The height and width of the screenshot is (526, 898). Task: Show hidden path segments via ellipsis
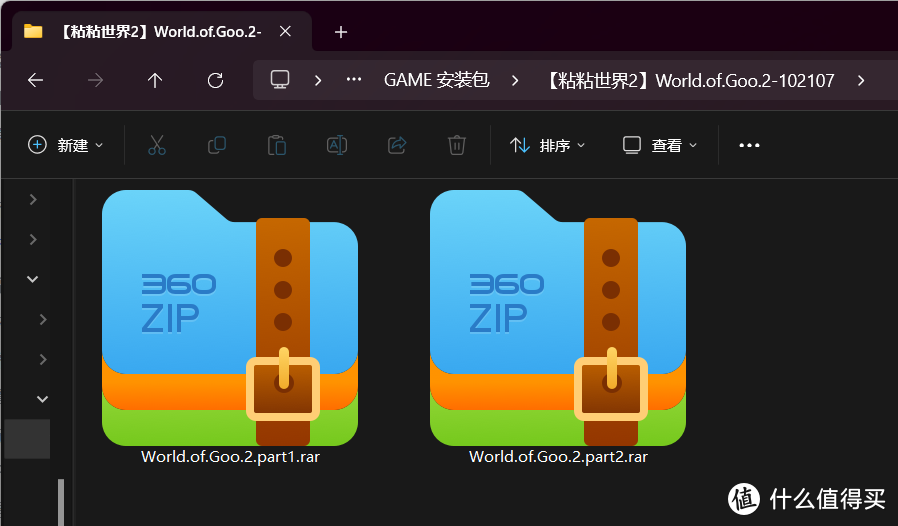(354, 80)
